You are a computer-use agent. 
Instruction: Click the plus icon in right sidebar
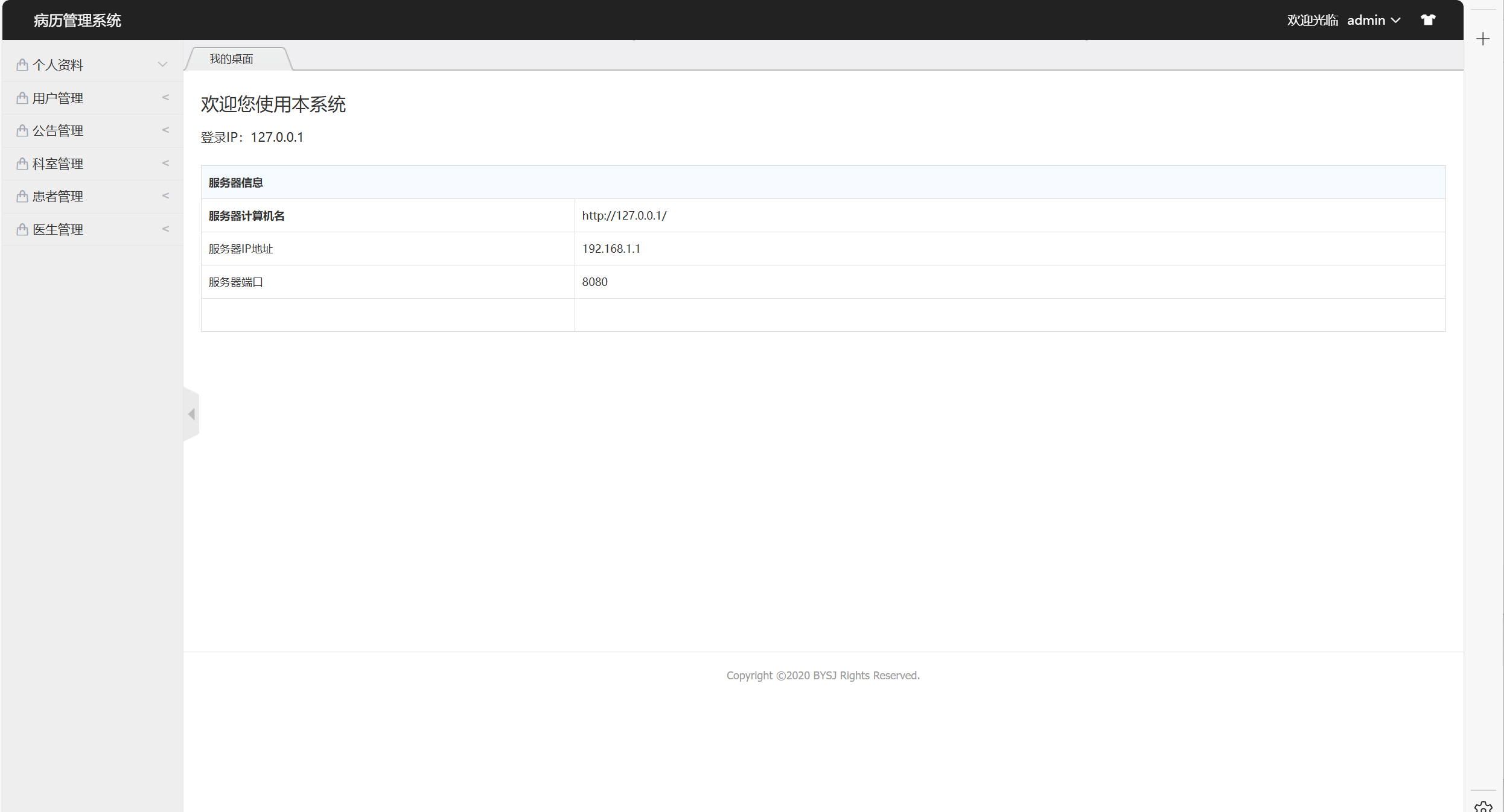[1483, 39]
